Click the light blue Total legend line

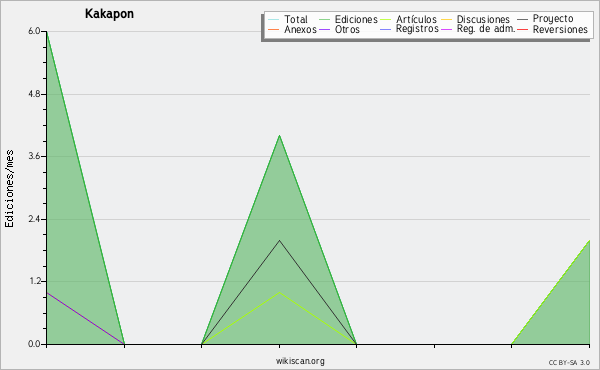(x=274, y=20)
